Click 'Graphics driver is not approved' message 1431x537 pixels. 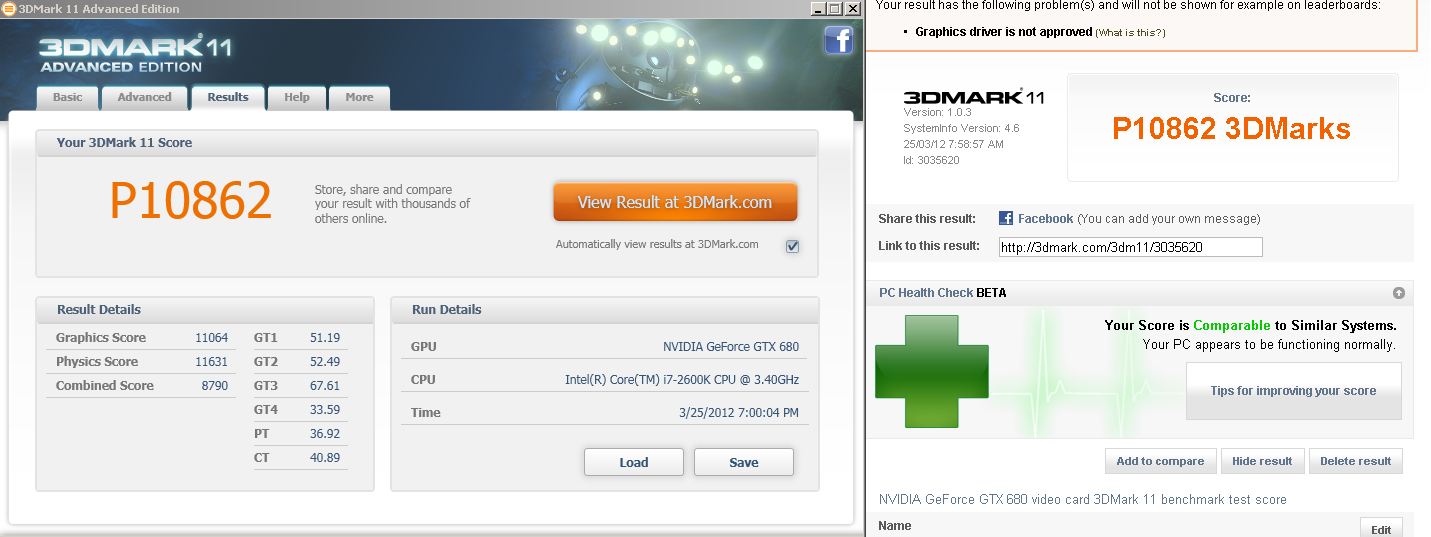coord(1003,32)
